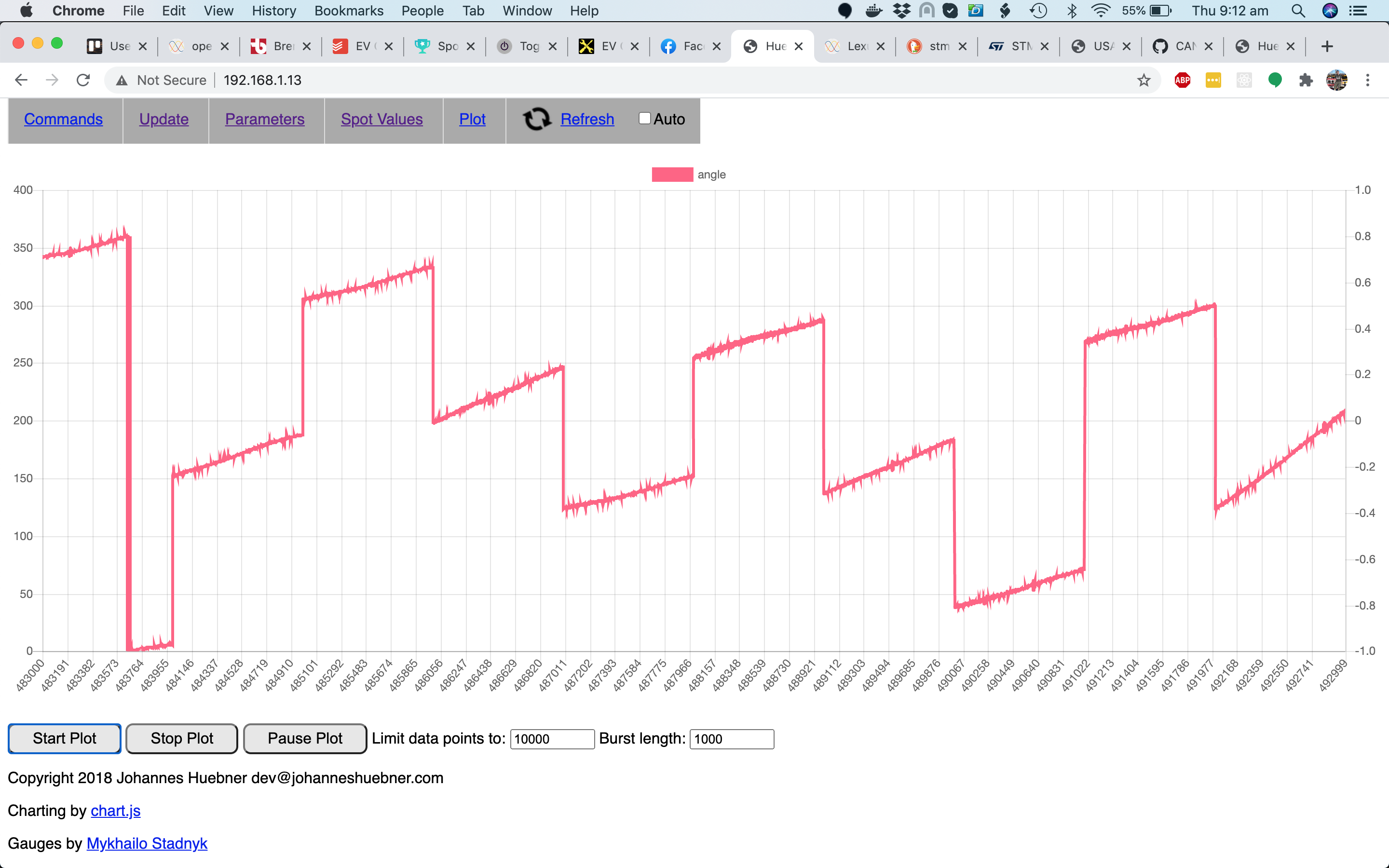Viewport: 1389px width, 868px height.
Task: Click the Limit data points input
Action: click(552, 739)
